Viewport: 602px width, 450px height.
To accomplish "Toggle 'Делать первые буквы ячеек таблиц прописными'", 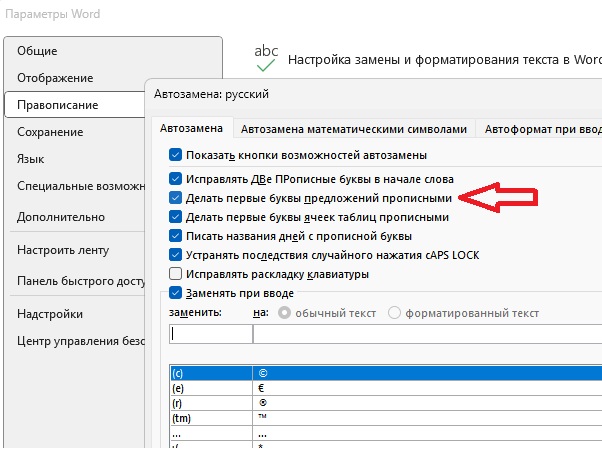I will coord(175,217).
